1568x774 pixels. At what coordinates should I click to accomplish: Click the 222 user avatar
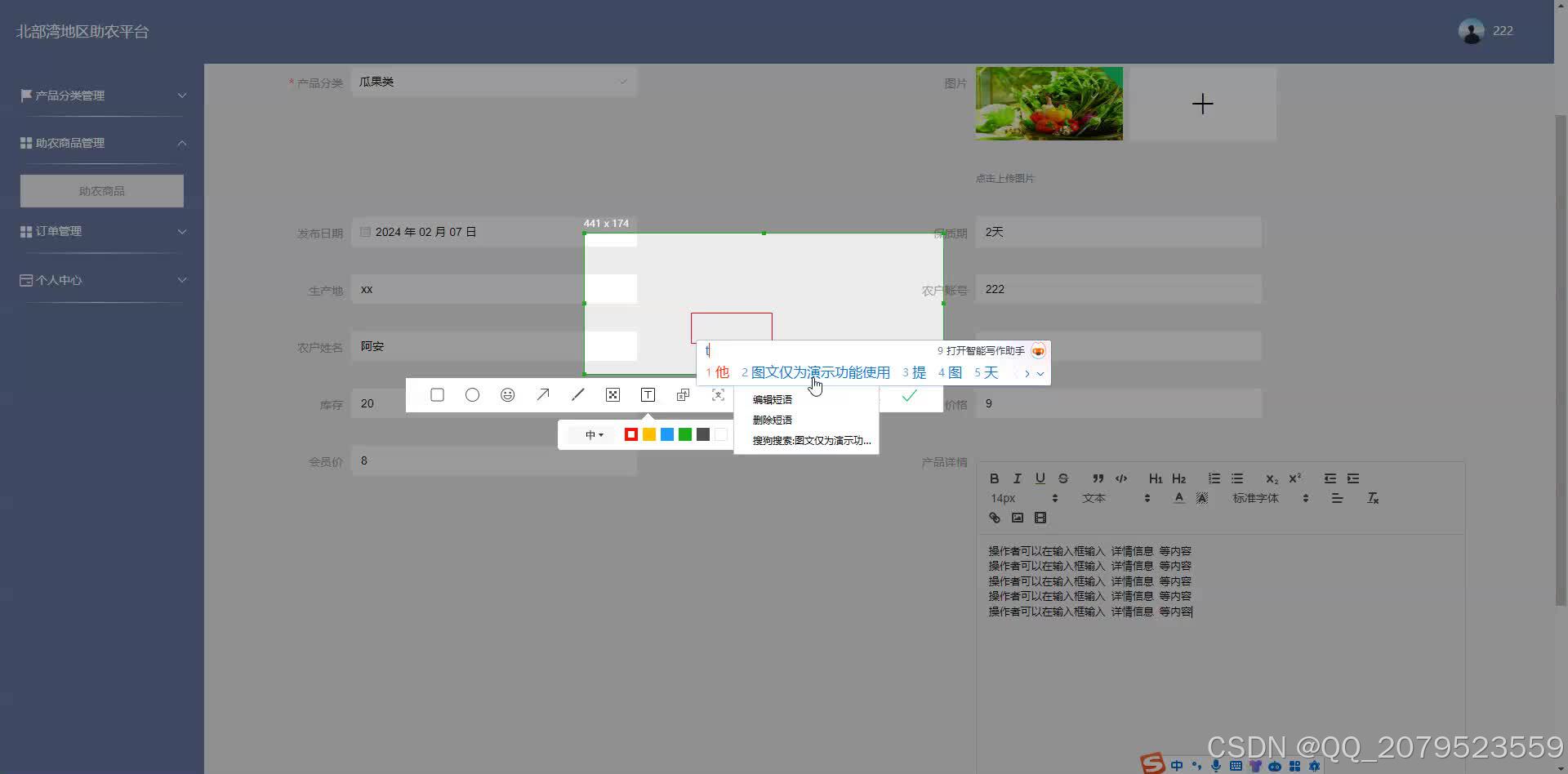coord(1471,31)
